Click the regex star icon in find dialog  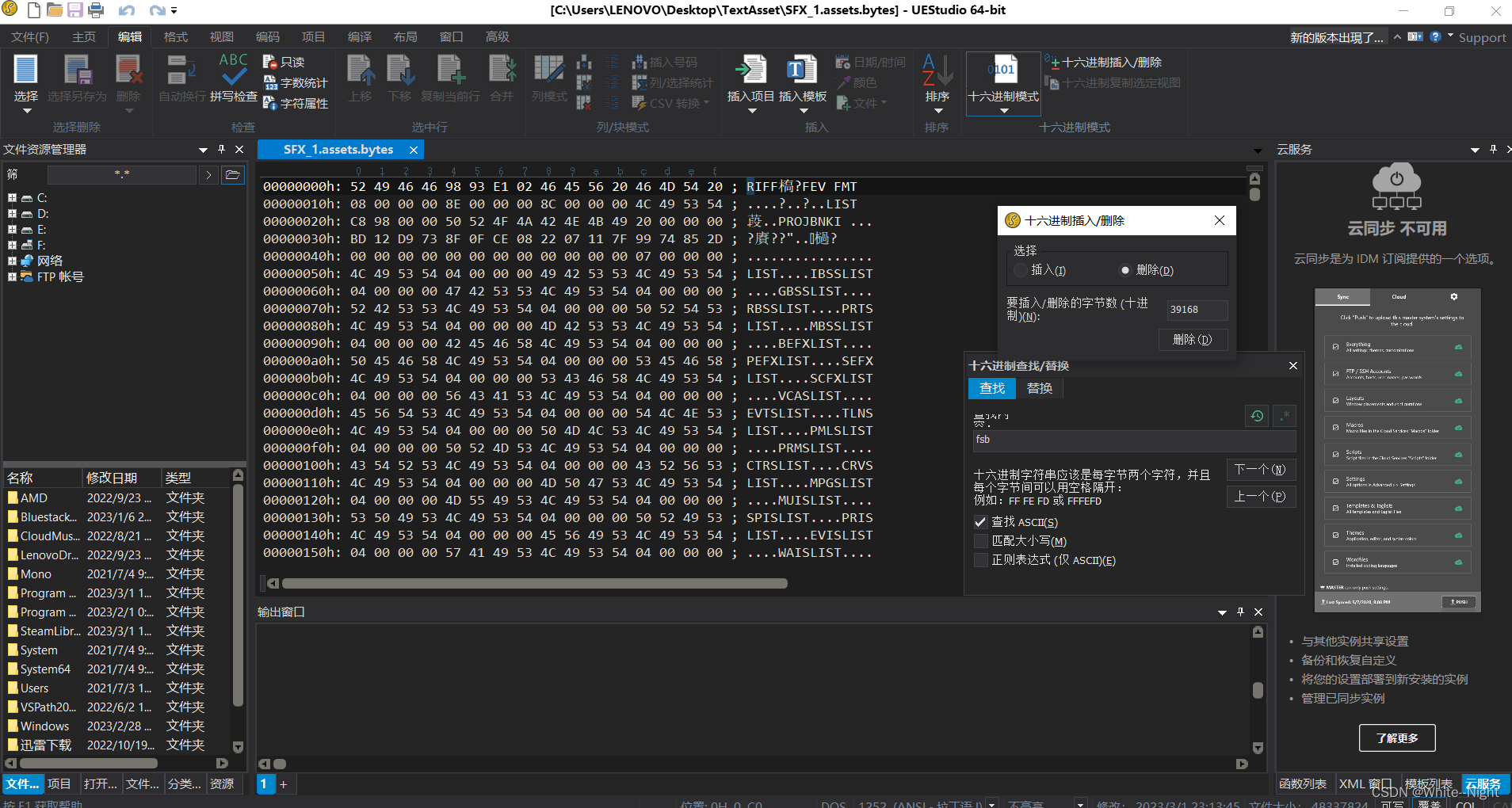pos(1285,416)
